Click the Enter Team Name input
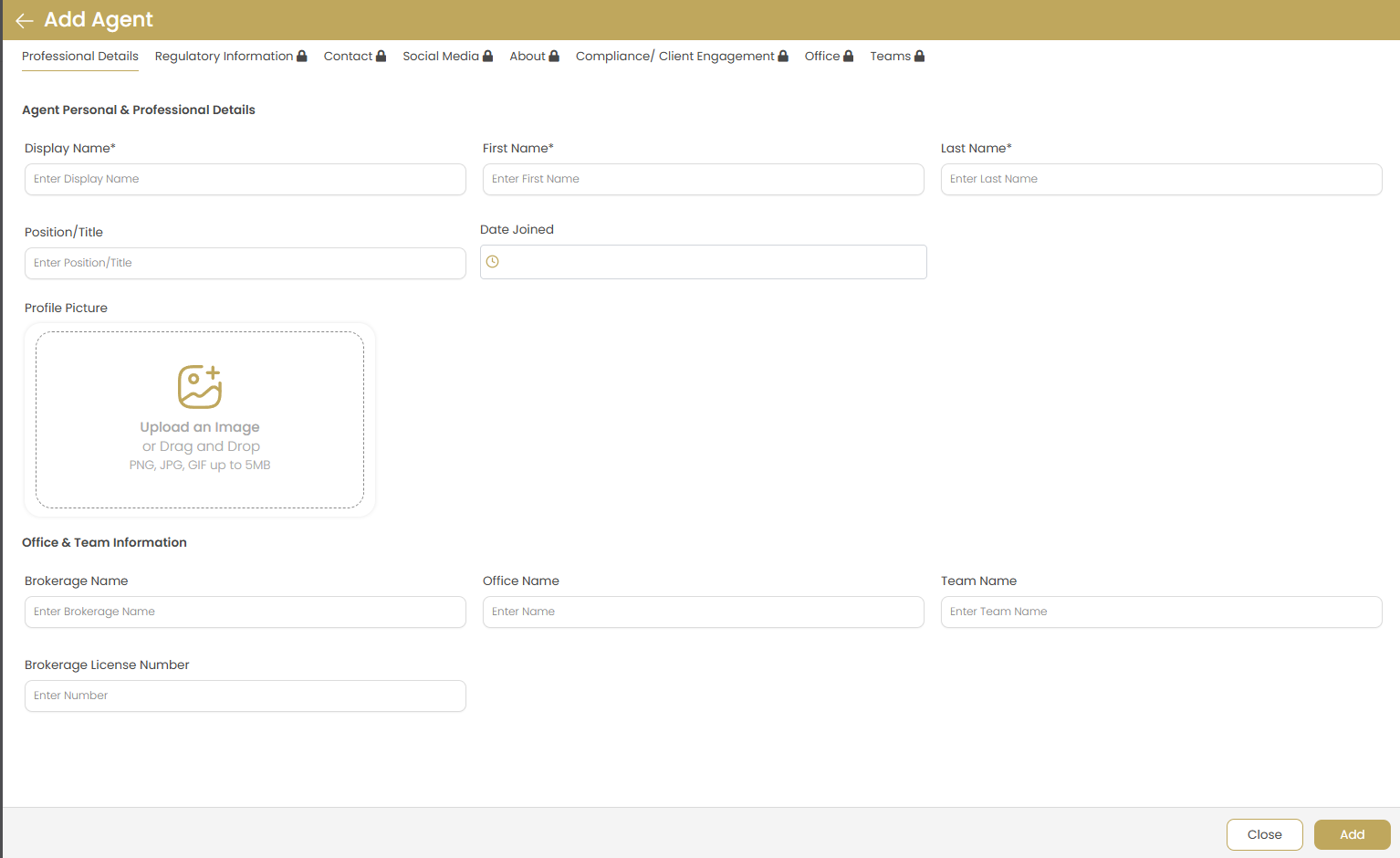The image size is (1400, 858). (1161, 612)
